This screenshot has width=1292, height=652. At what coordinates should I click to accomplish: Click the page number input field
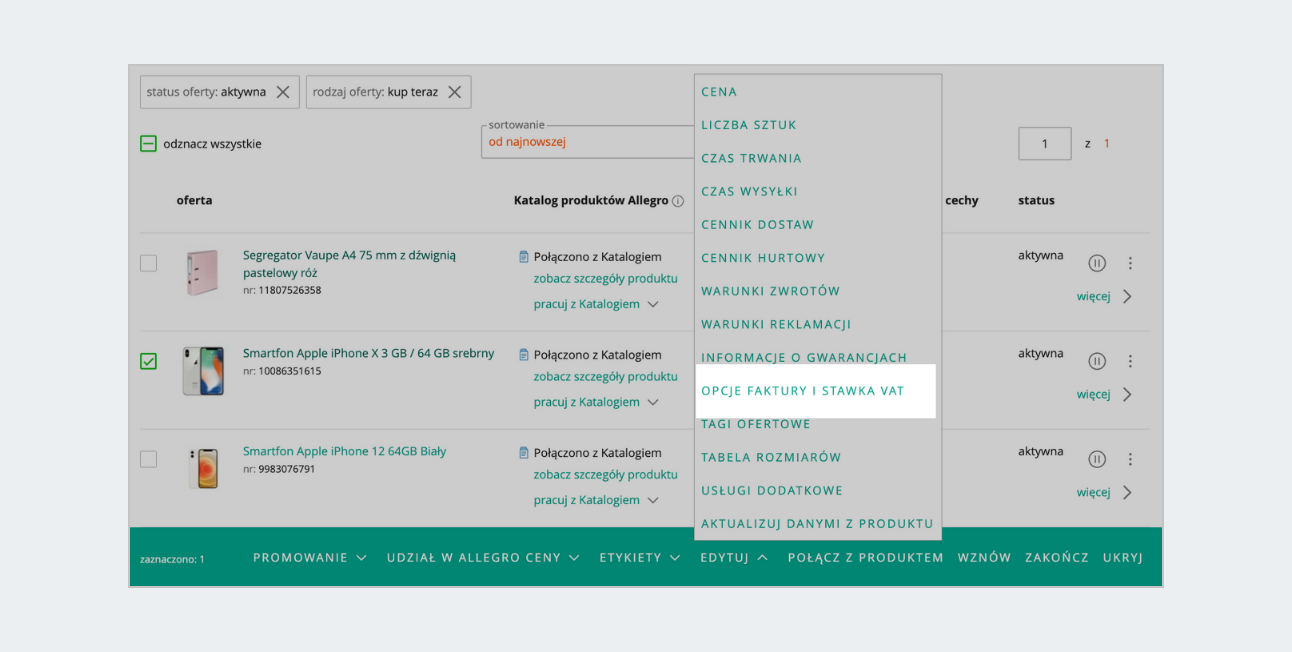1045,144
